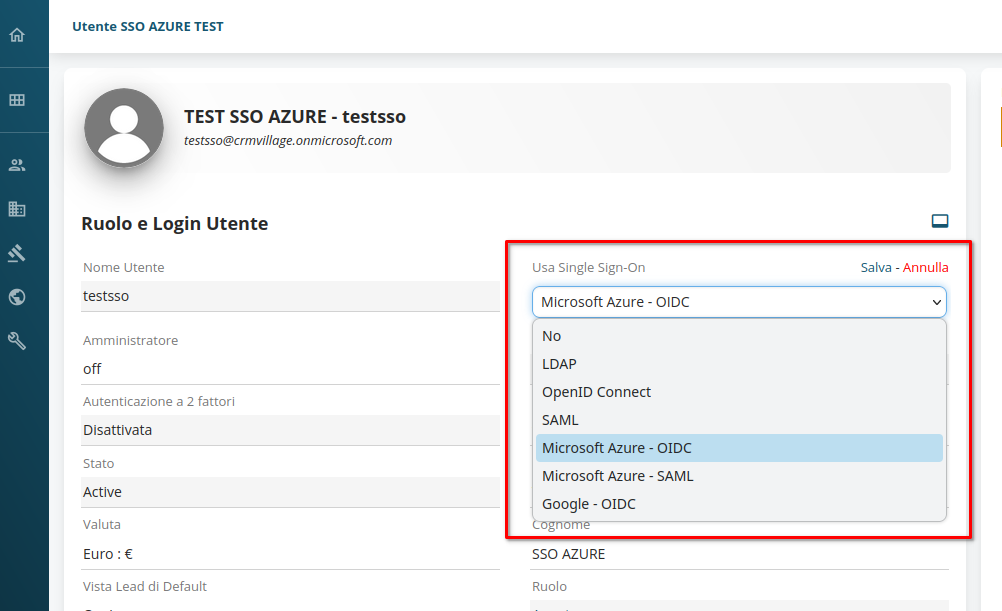Click the Autenticazione a 2 fattori label
1002x611 pixels.
pos(159,402)
